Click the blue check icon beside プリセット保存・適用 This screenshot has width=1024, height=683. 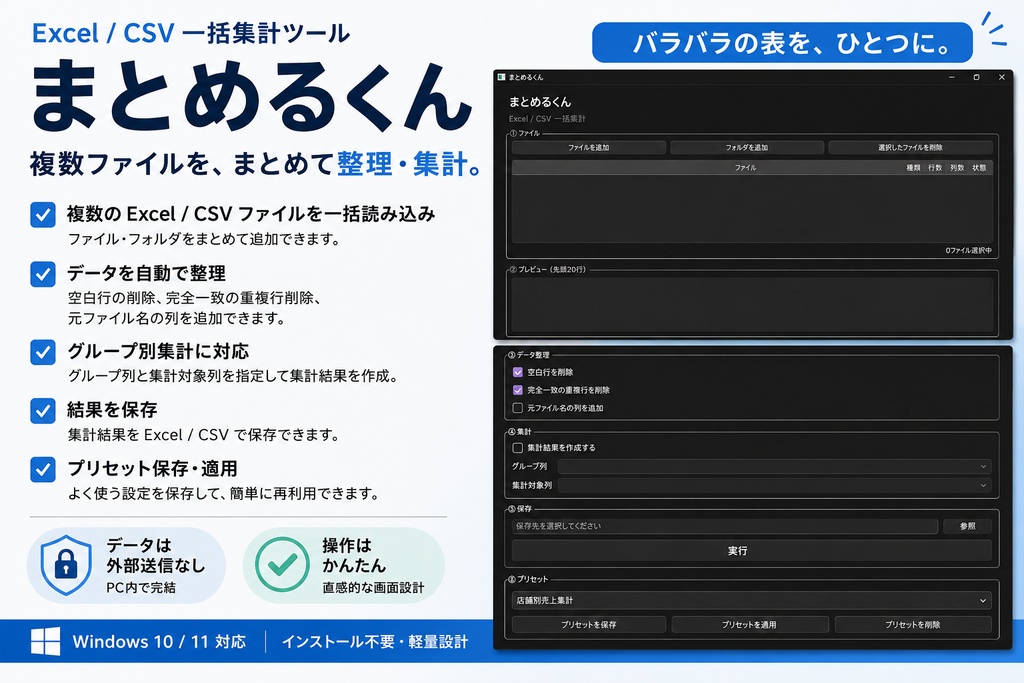tap(43, 469)
